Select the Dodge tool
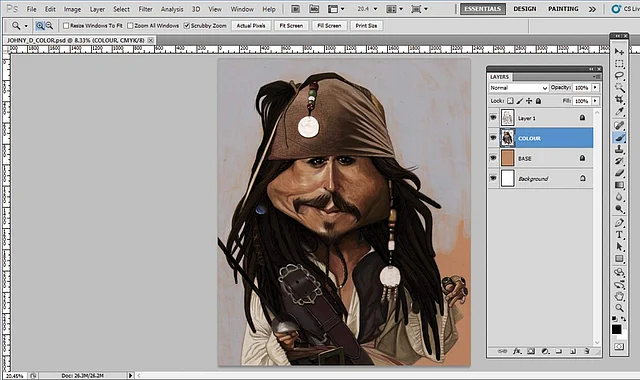640x380 pixels. (x=619, y=209)
